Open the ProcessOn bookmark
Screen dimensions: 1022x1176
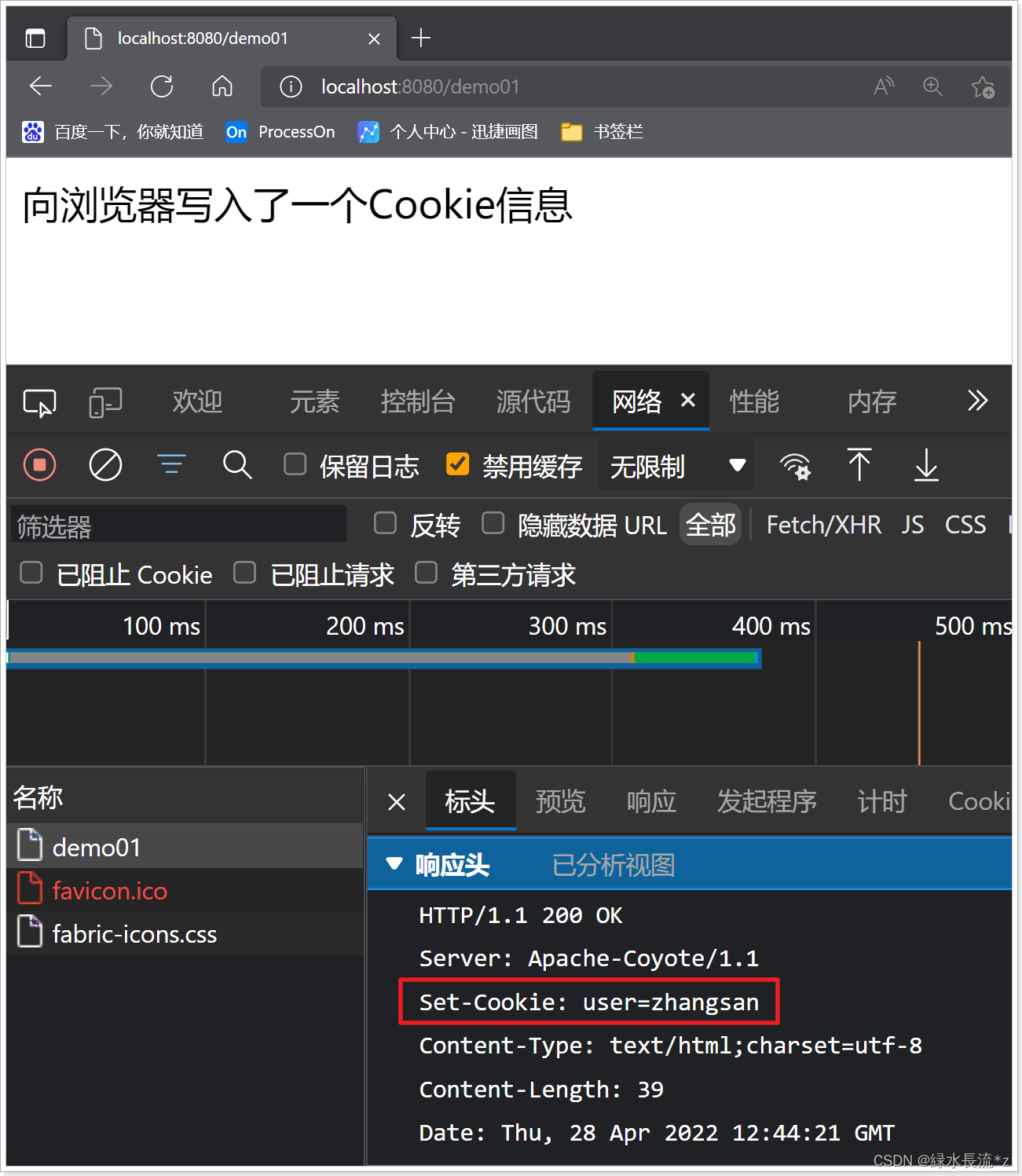[x=280, y=132]
